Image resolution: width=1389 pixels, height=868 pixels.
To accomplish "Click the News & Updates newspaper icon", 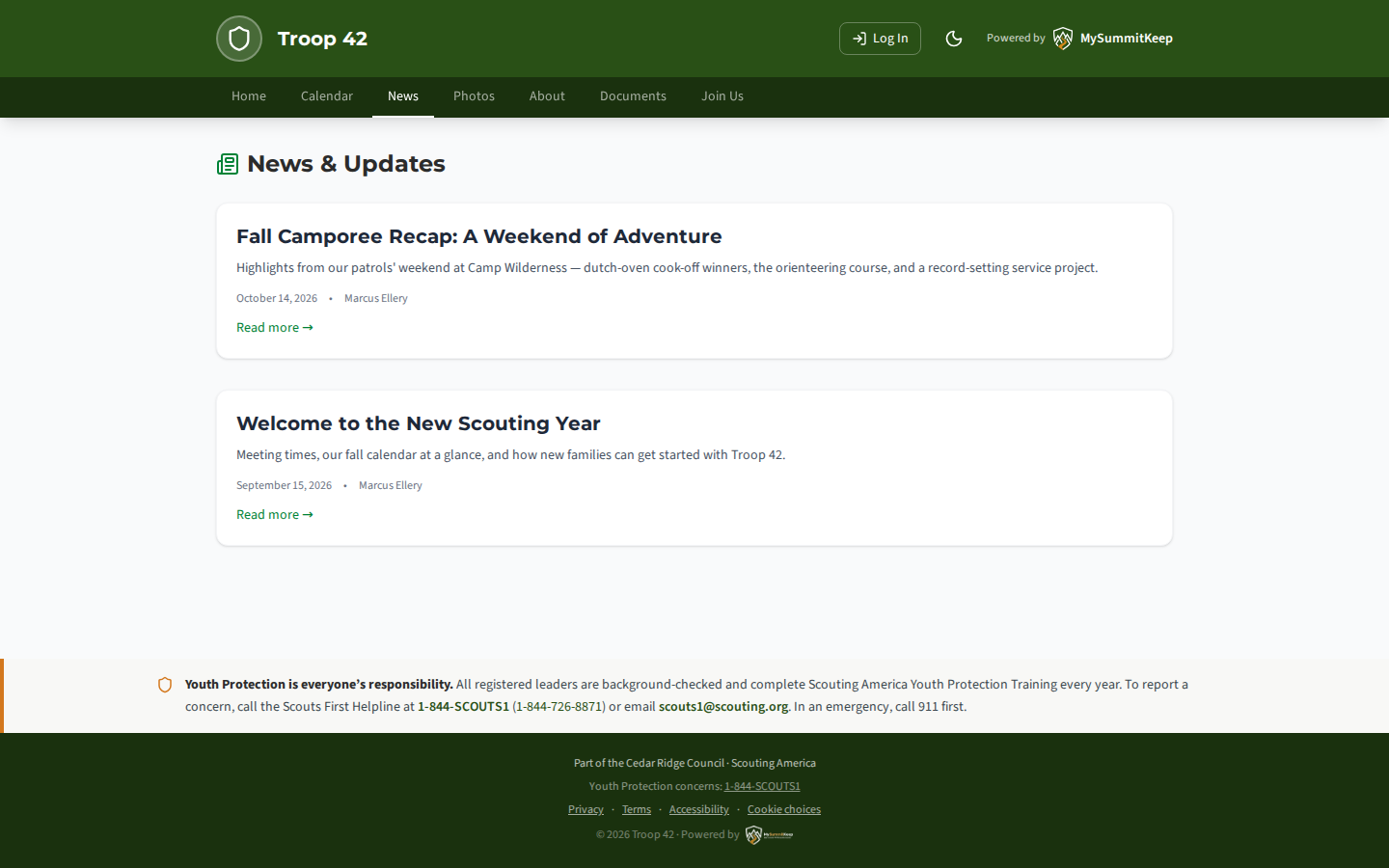I will click(x=228, y=164).
